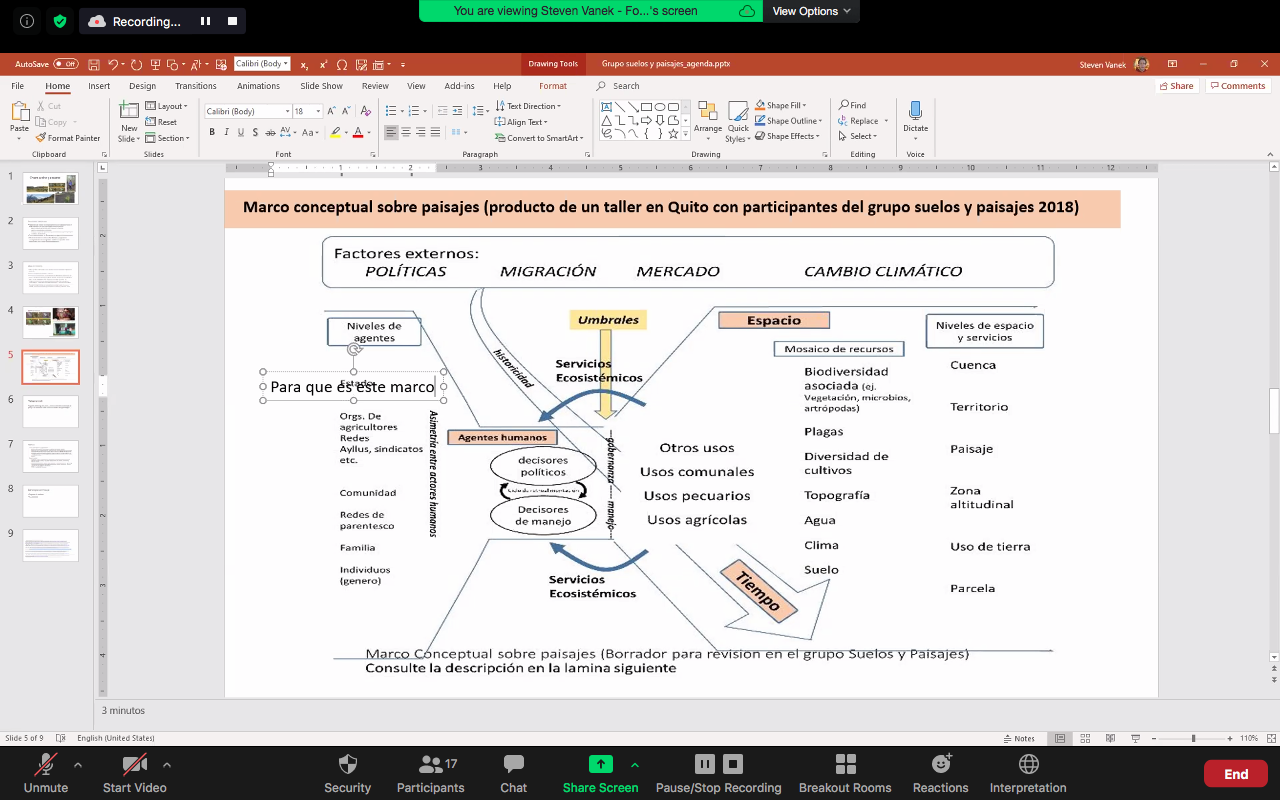Start Video in Zoom toolbar
This screenshot has width=1280, height=800.
[134, 773]
